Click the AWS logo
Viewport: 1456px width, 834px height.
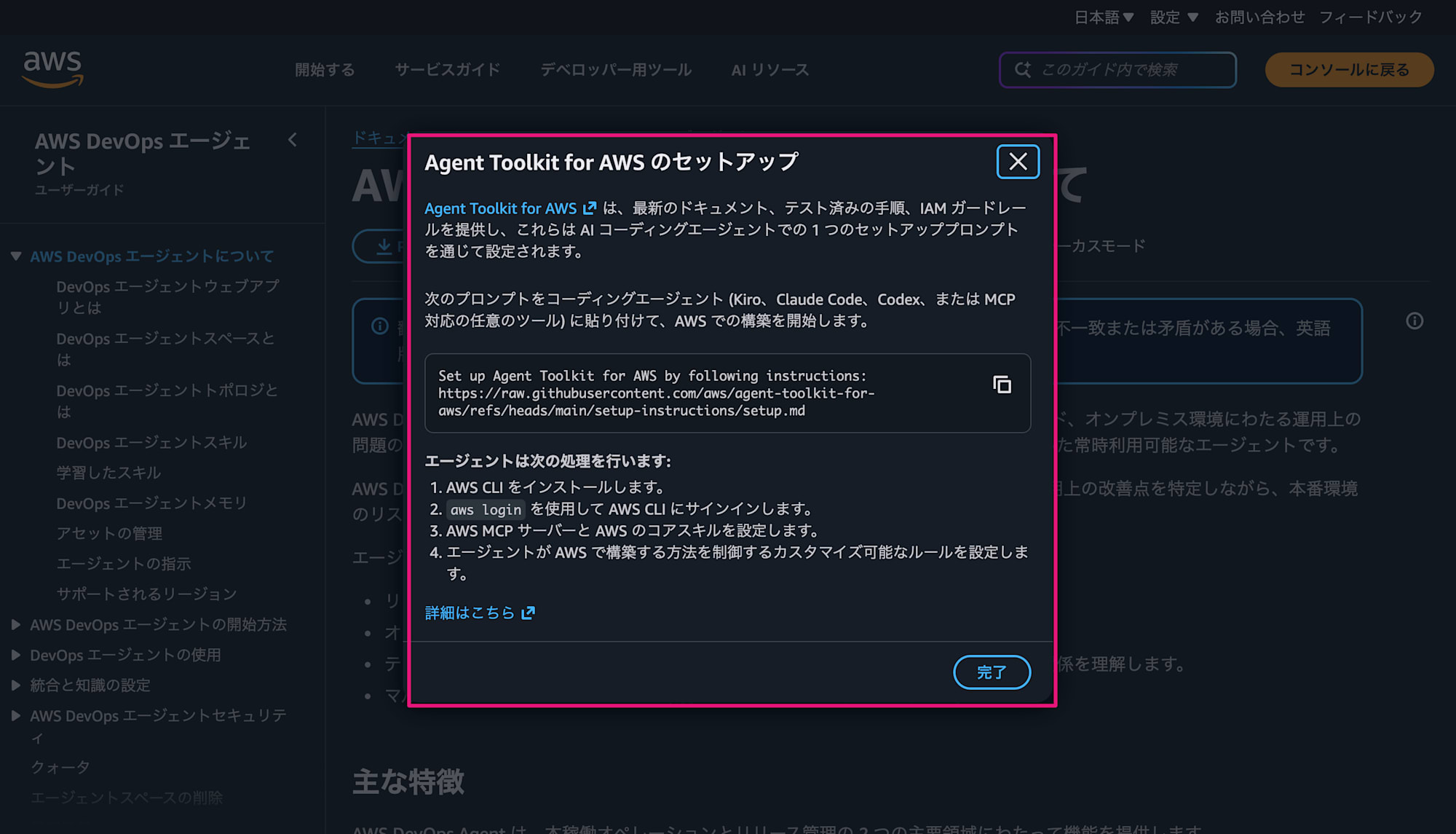coord(53,69)
